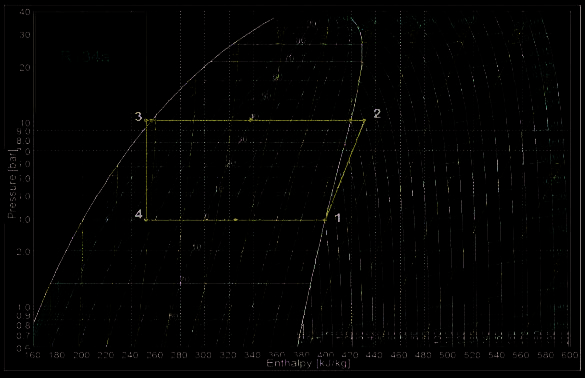Click the "Pressure [bar]" axis title
Image resolution: width=585 pixels, height=378 pixels.
[12, 184]
